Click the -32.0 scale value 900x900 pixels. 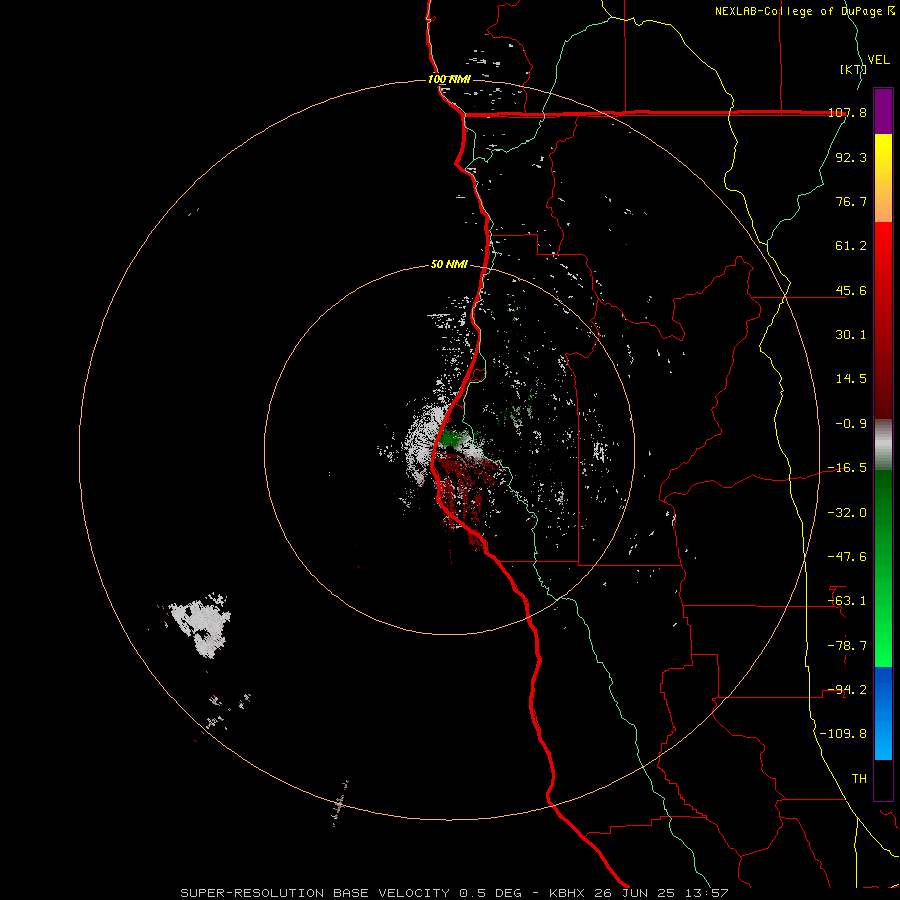(x=847, y=513)
